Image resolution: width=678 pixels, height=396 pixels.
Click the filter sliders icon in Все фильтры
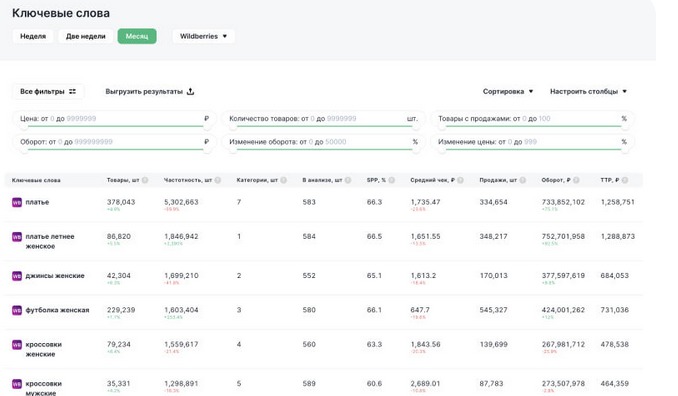[x=72, y=92]
